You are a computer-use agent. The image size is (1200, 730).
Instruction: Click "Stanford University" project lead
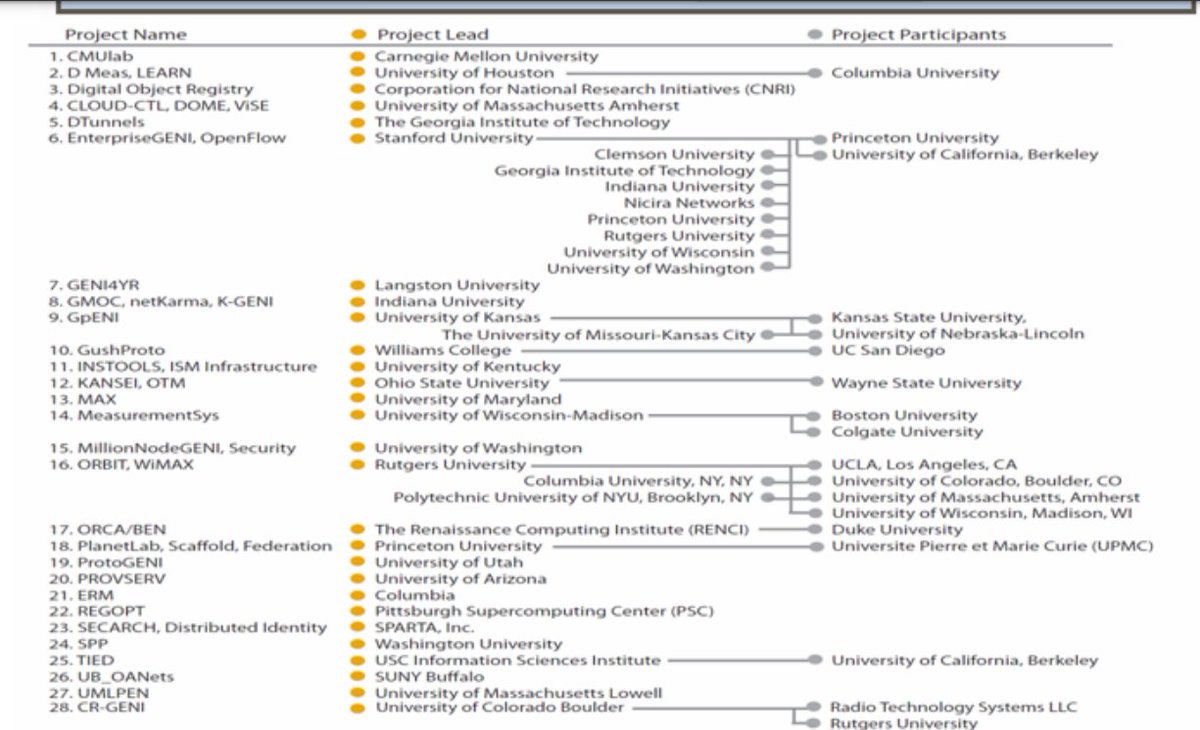(454, 138)
